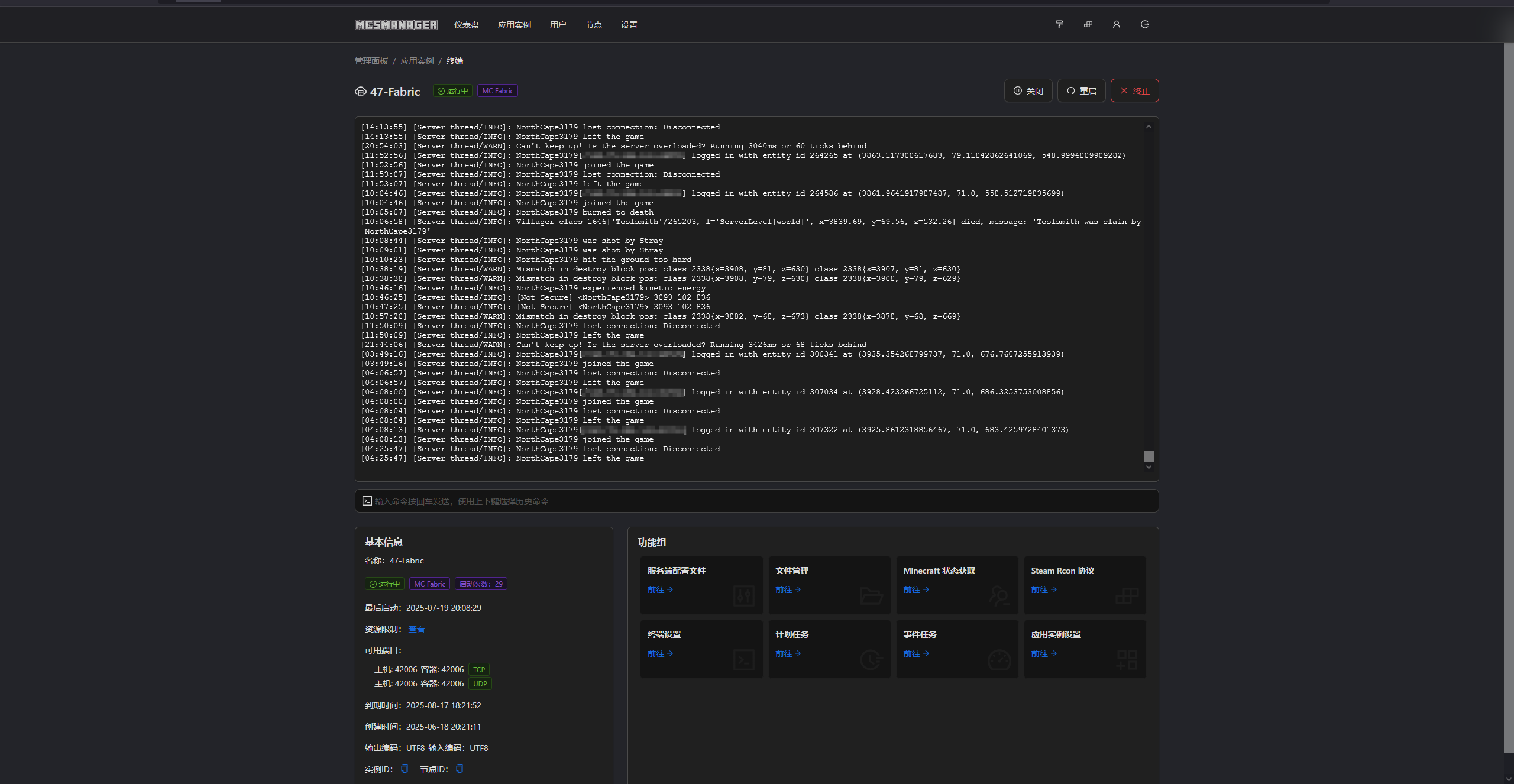Viewport: 1514px width, 784px height.
Task: Click the clock icon in 计划任务 card
Action: click(x=871, y=659)
